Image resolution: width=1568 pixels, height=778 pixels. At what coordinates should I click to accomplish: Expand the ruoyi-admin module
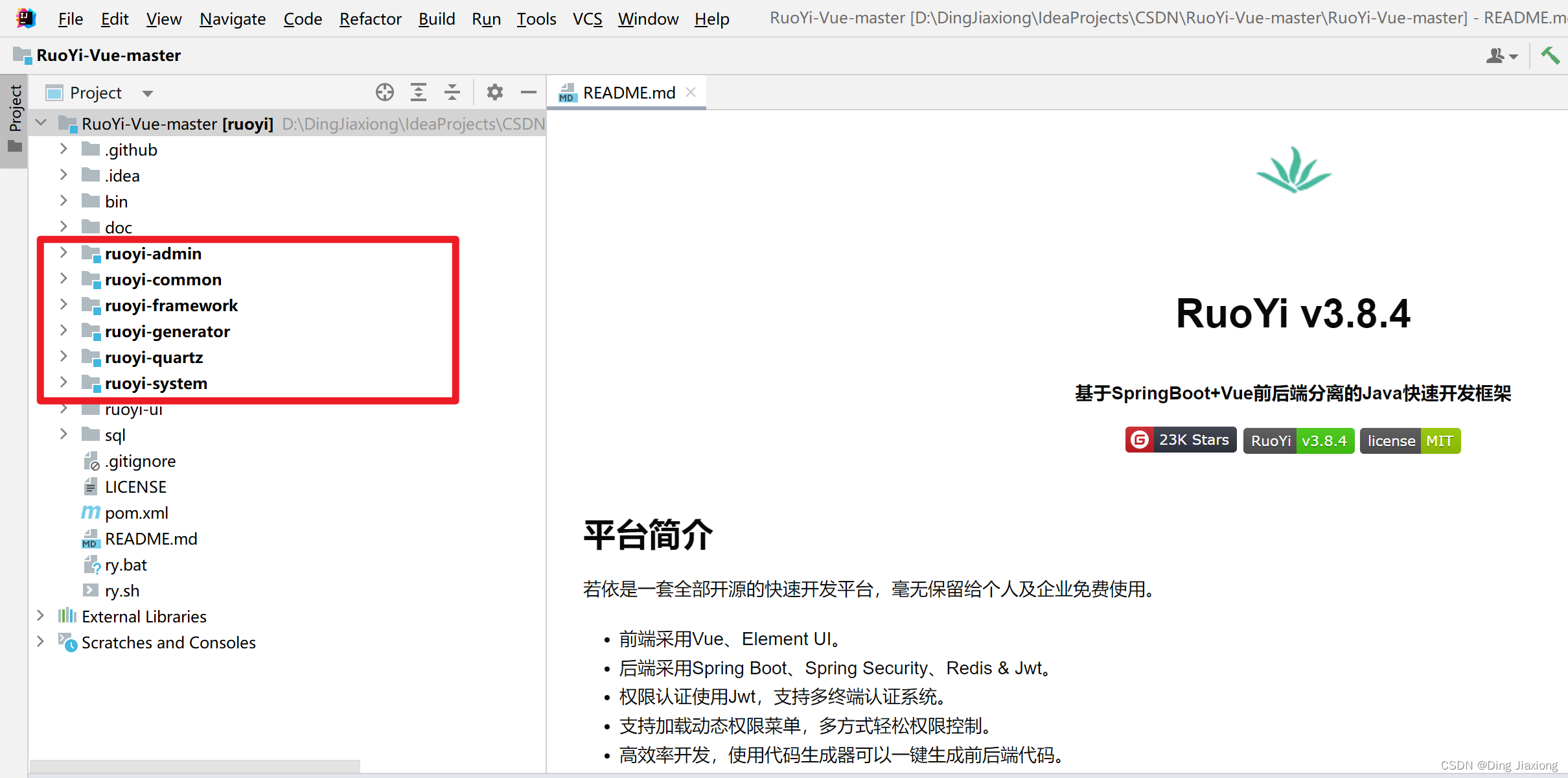pyautogui.click(x=63, y=253)
